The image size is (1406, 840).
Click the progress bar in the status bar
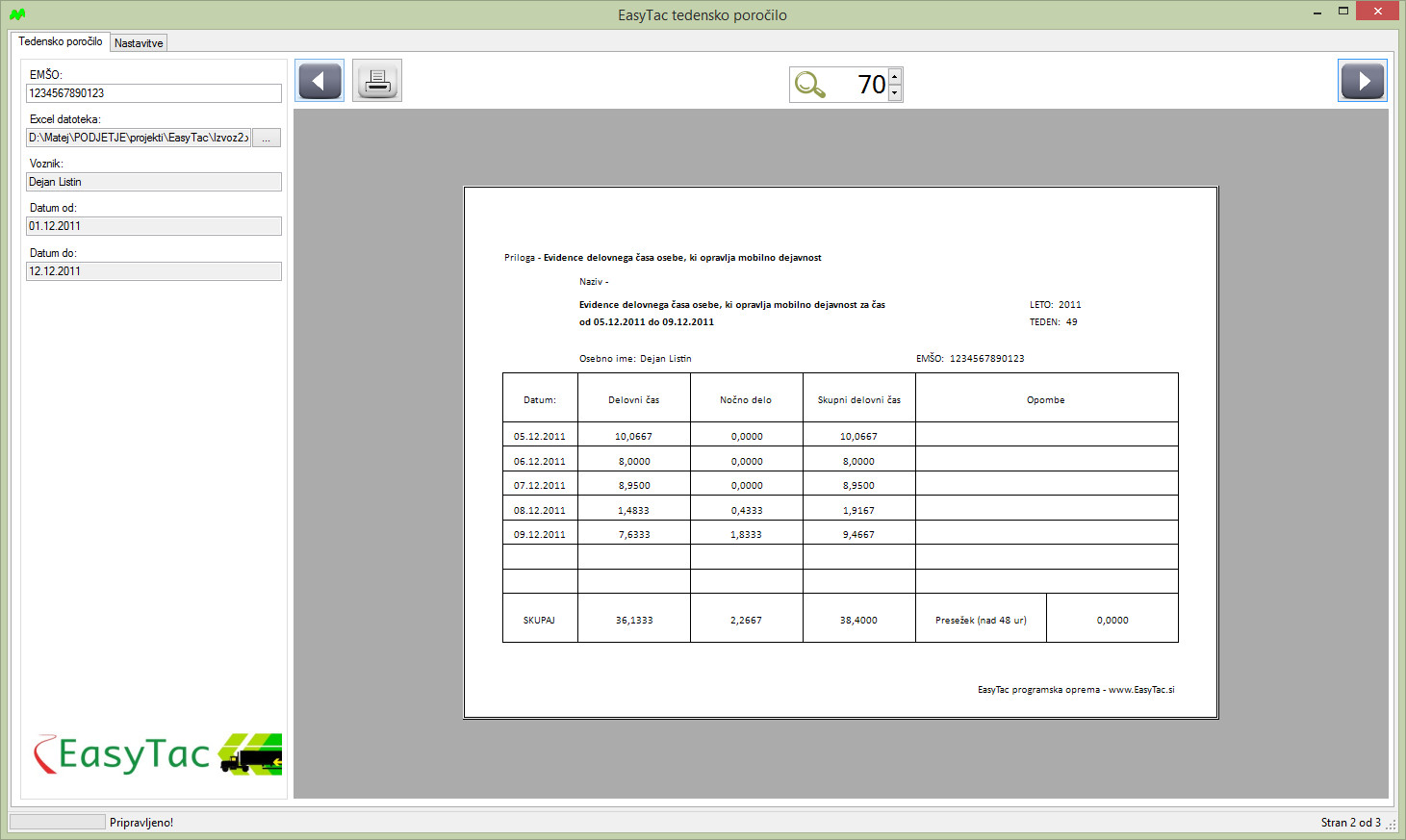[x=56, y=821]
